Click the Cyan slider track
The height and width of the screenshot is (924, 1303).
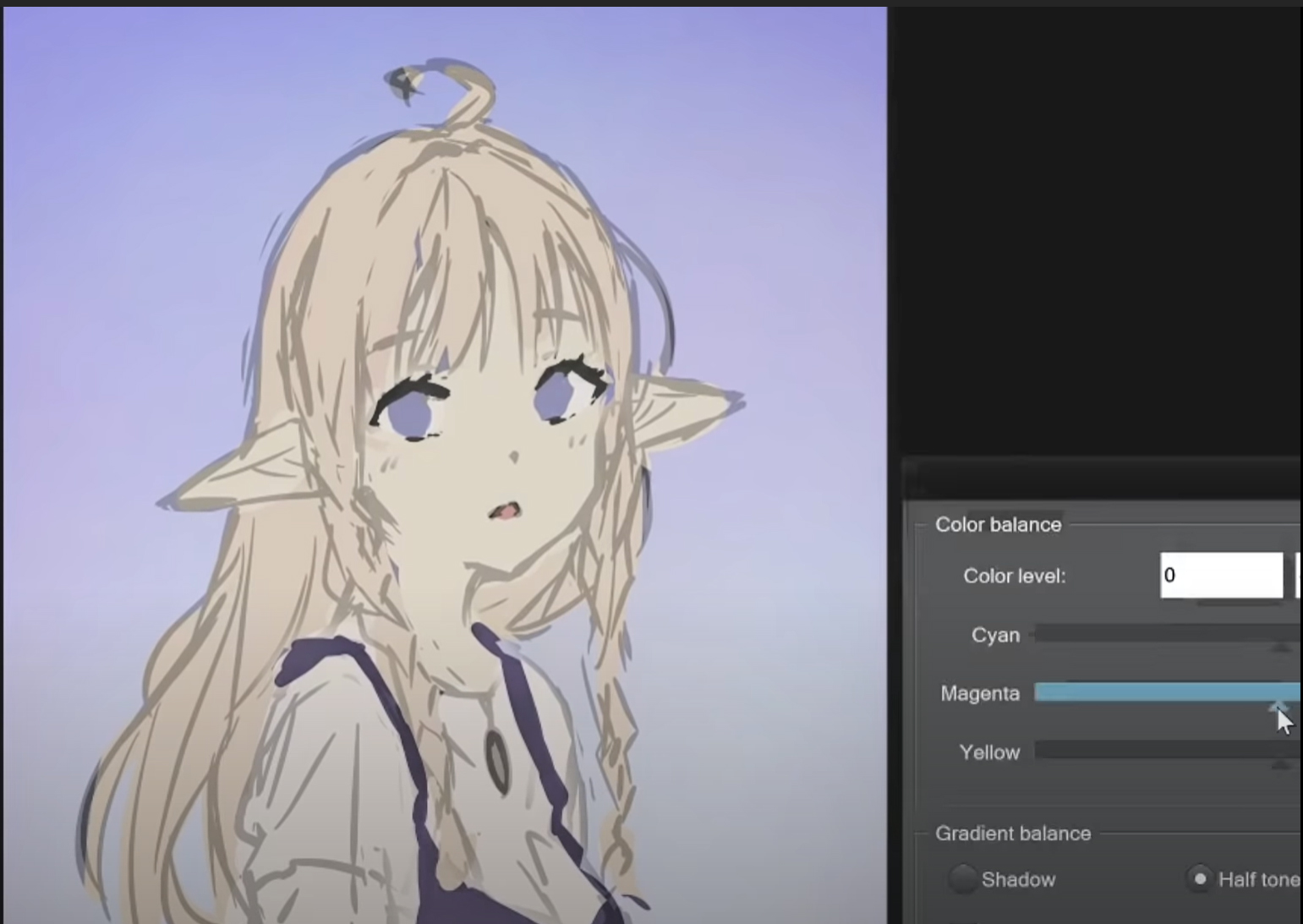[1167, 634]
